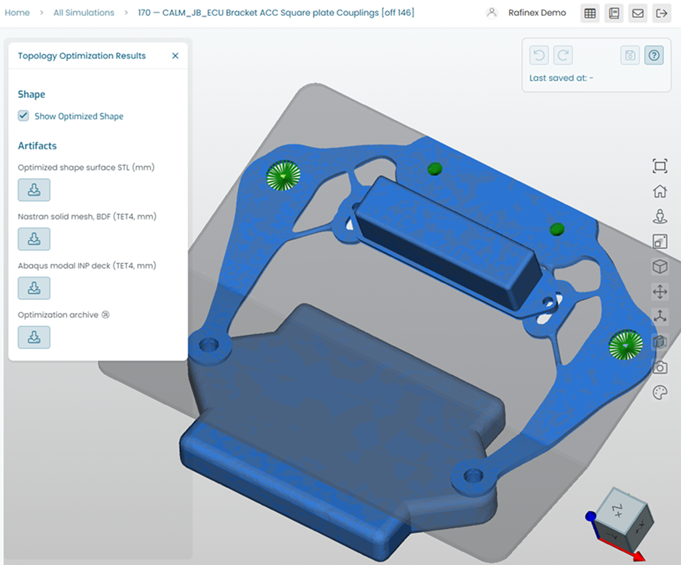Viewport: 681px width, 565px height.
Task: Uncheck Show Optimized Shape checkbox
Action: (23, 116)
